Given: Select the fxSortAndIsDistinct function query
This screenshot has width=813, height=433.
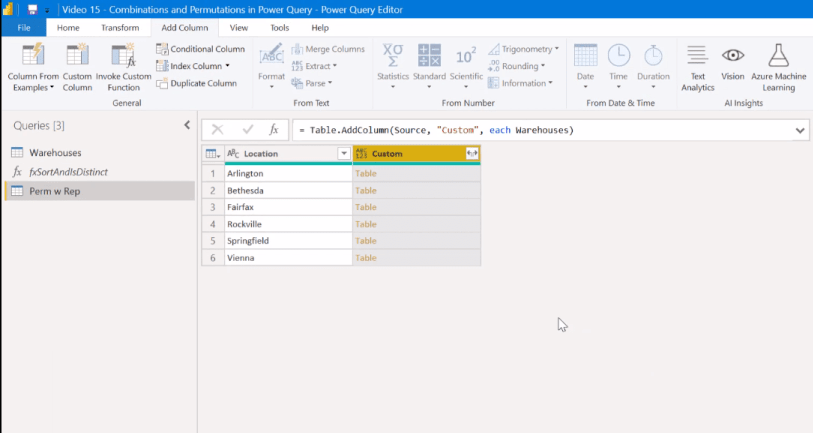Looking at the screenshot, I should [99, 172].
